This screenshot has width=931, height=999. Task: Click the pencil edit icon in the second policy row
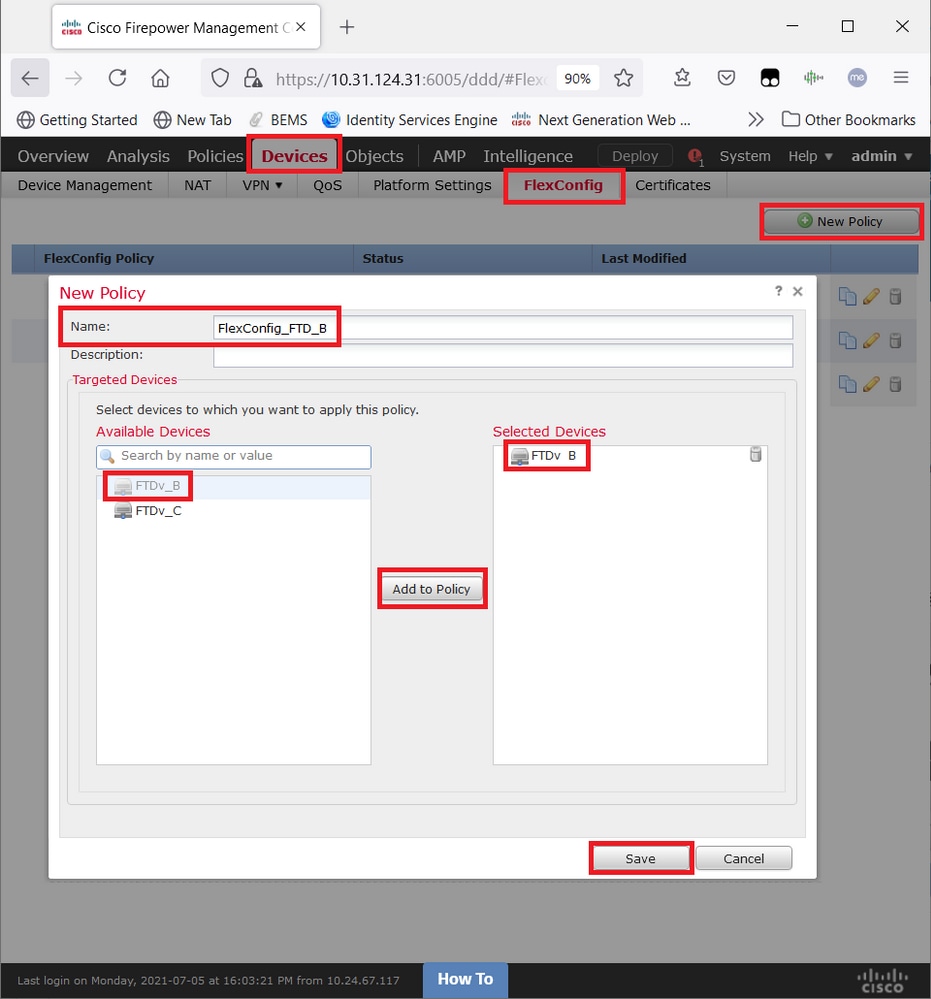click(x=871, y=341)
